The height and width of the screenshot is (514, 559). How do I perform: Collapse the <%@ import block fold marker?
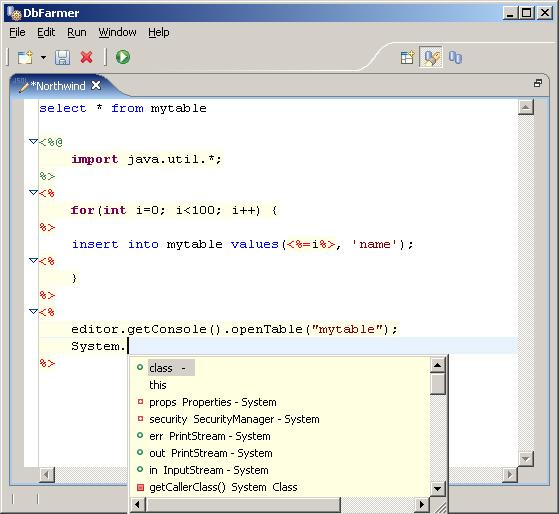(34, 142)
